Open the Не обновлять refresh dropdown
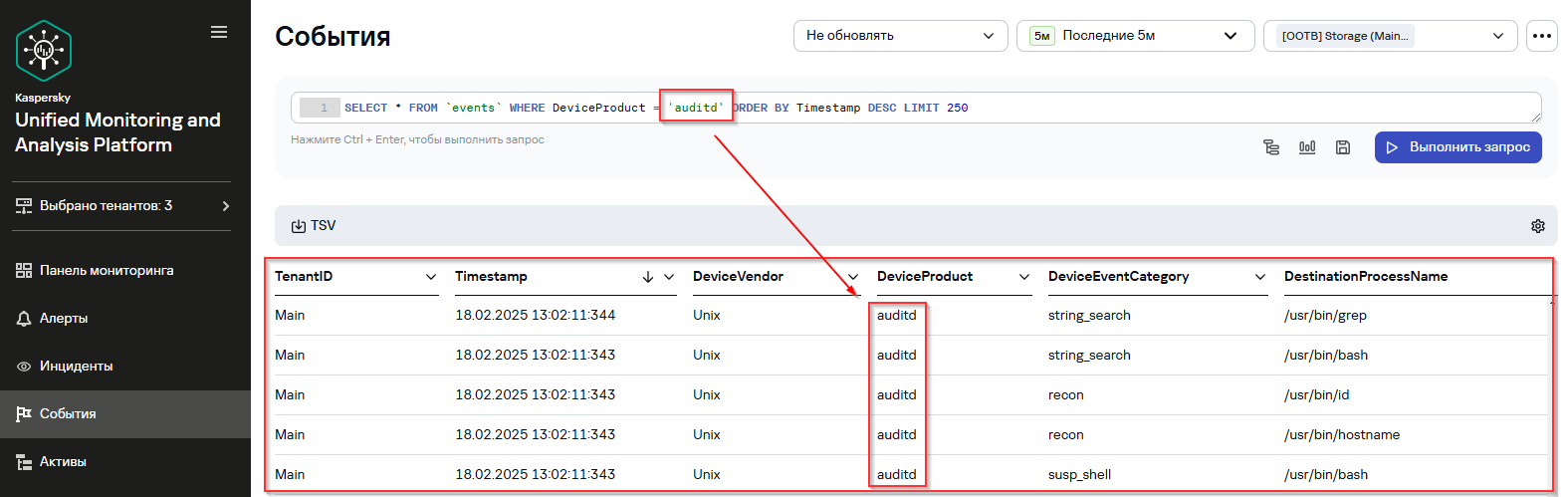The height and width of the screenshot is (497, 1568). (901, 36)
